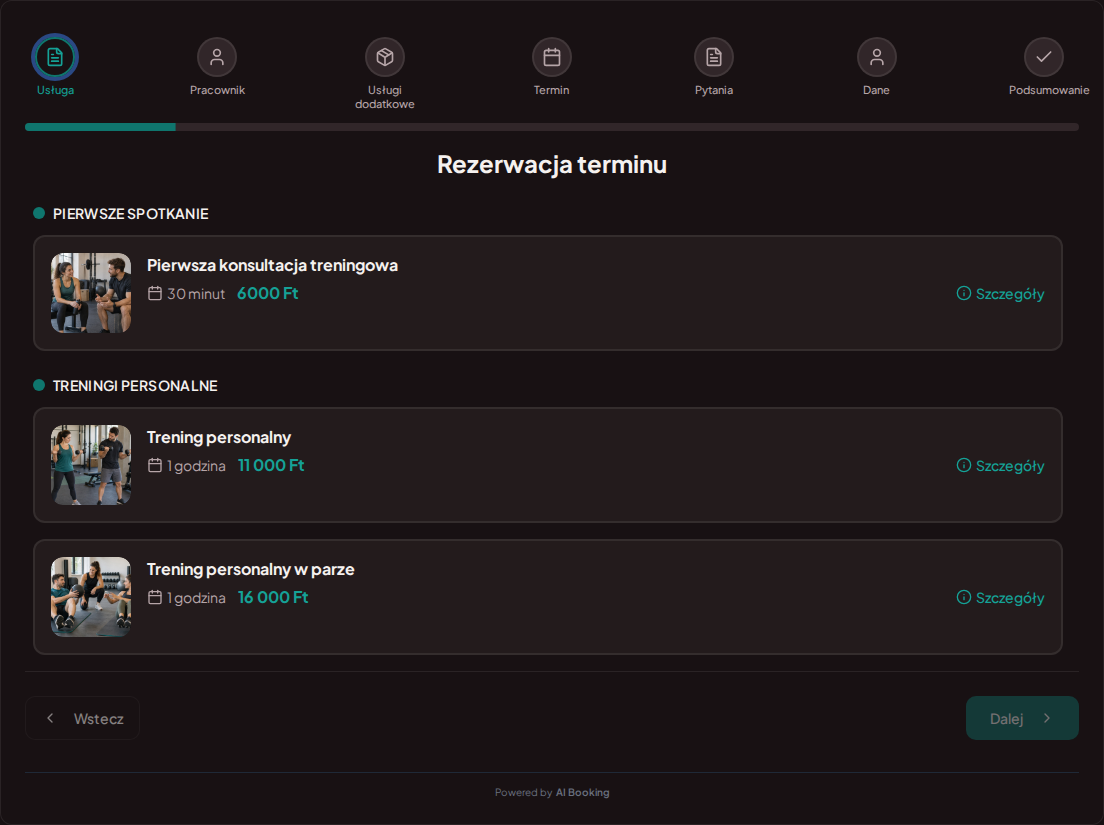Choose the Pierwsza konsultacja treningowa title

(272, 265)
